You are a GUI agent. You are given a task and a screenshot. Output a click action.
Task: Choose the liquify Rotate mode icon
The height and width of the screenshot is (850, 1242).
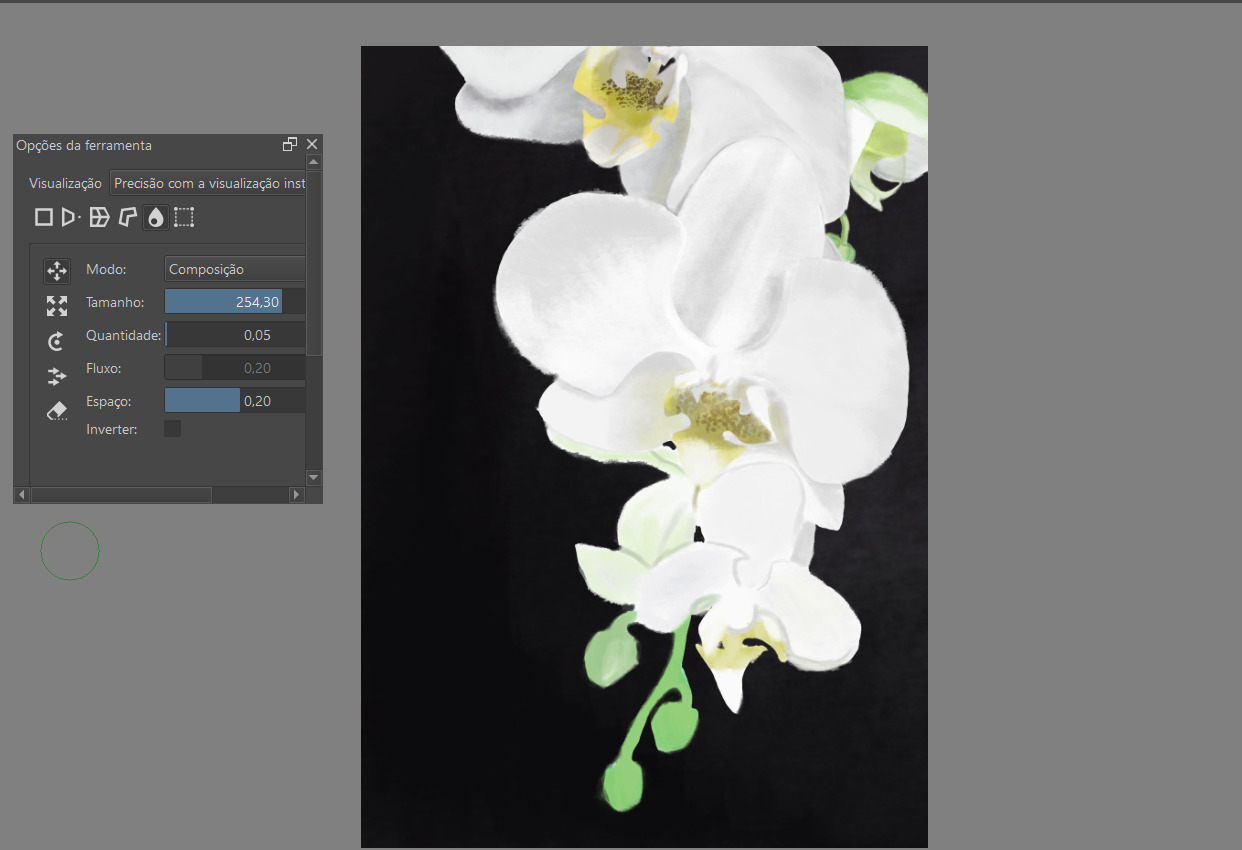pos(57,341)
